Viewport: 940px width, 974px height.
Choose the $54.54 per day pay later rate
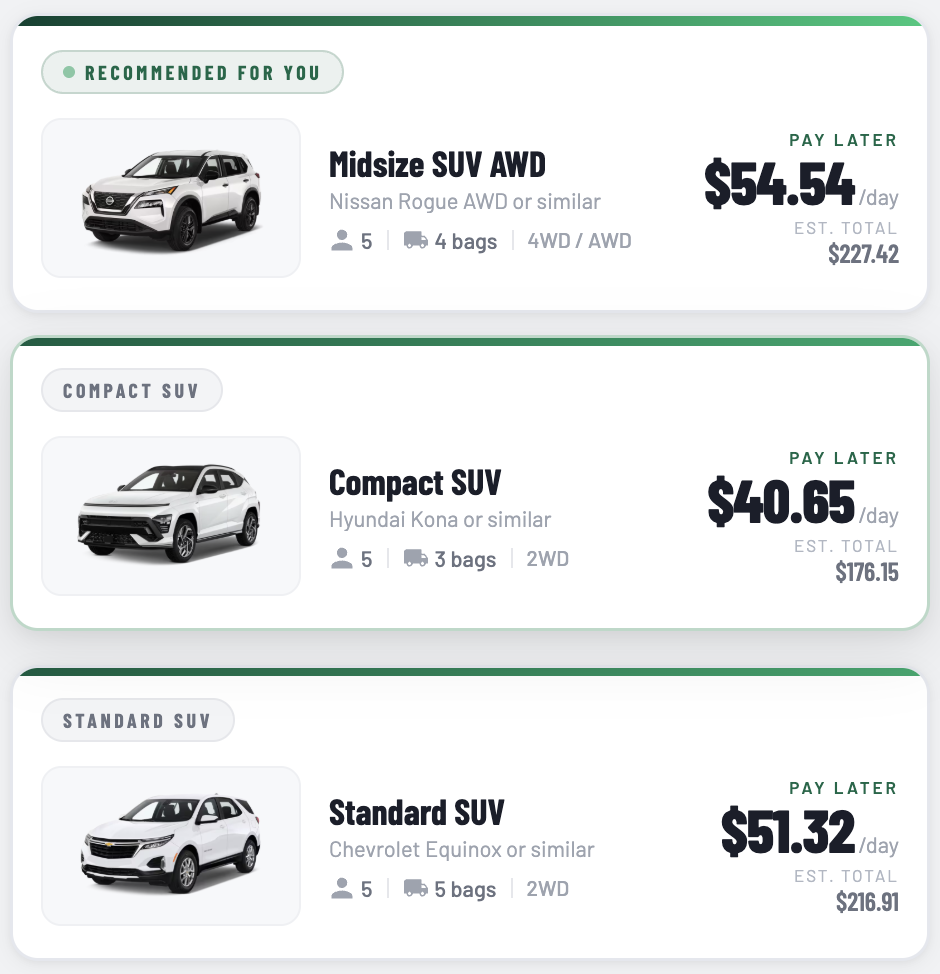801,183
